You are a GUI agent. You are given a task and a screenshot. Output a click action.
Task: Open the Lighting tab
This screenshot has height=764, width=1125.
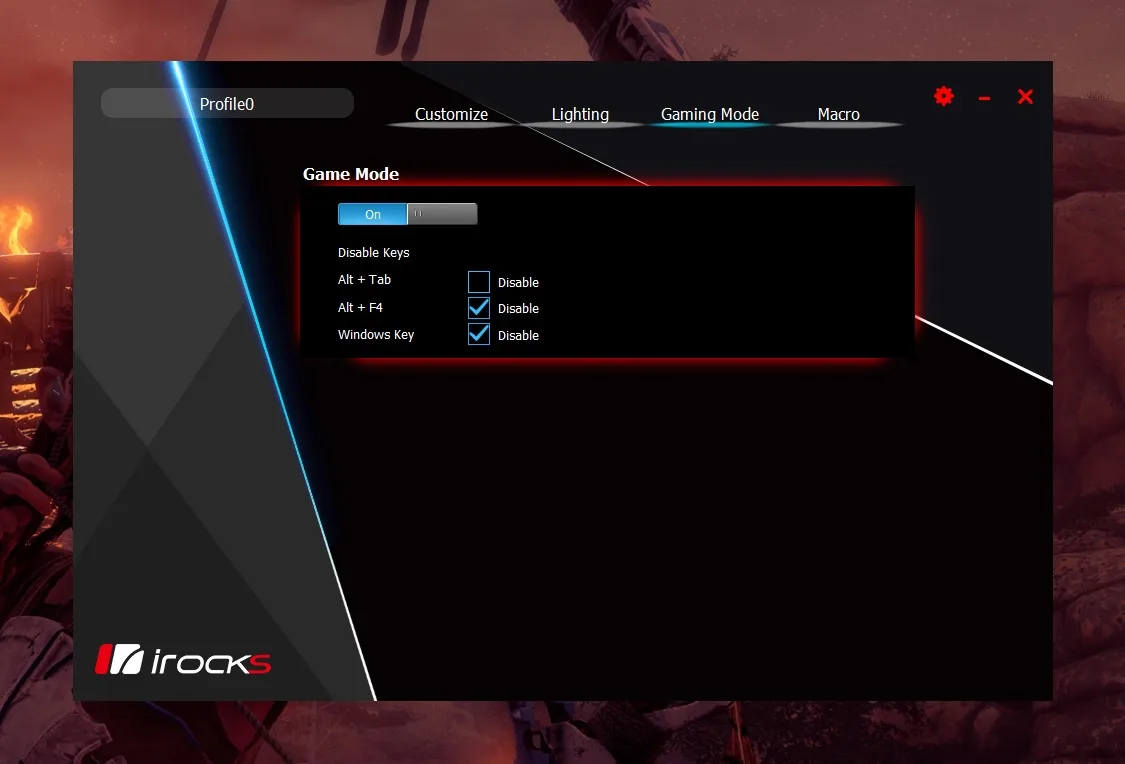click(580, 114)
